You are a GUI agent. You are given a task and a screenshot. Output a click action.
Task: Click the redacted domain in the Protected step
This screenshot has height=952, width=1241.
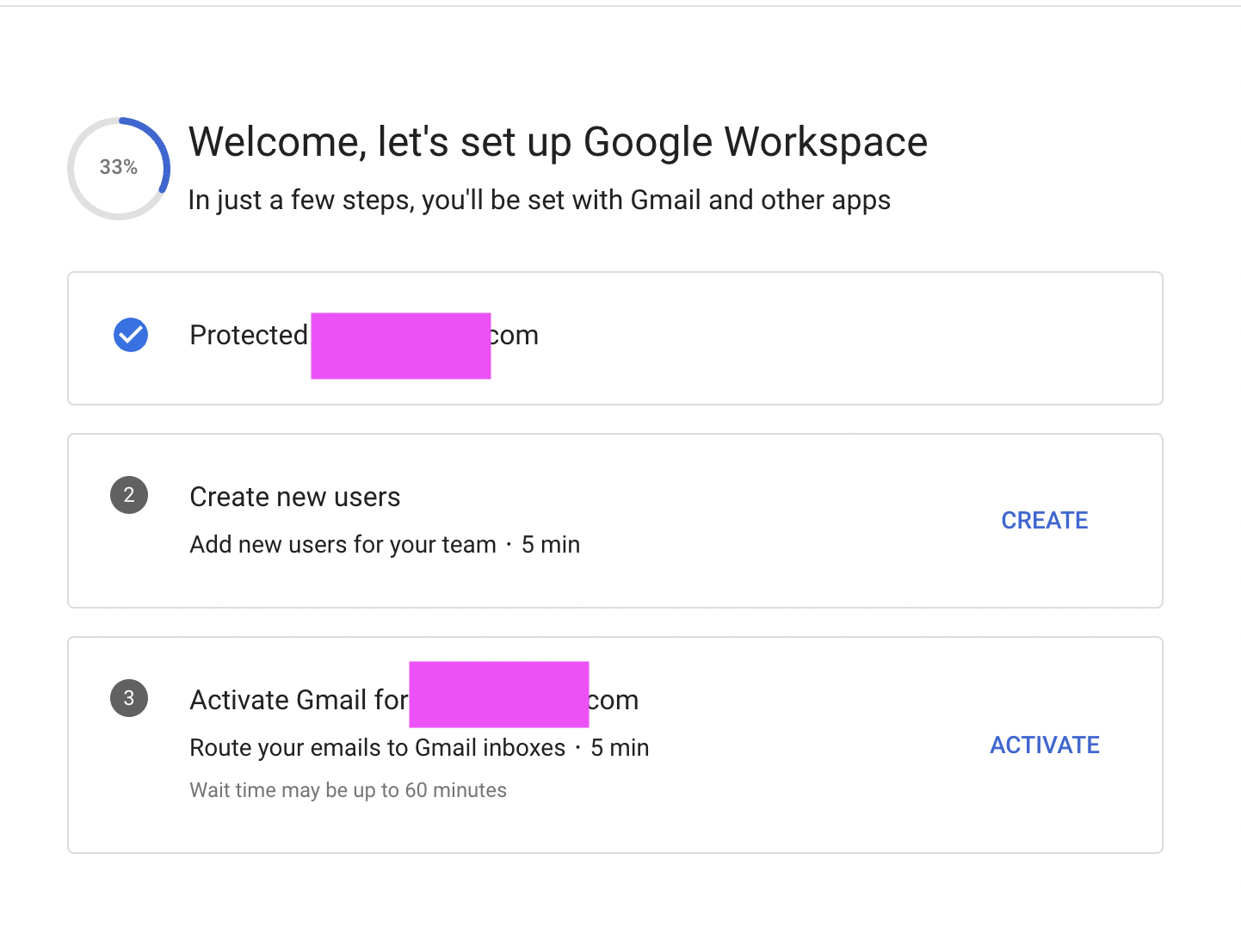pyautogui.click(x=400, y=345)
